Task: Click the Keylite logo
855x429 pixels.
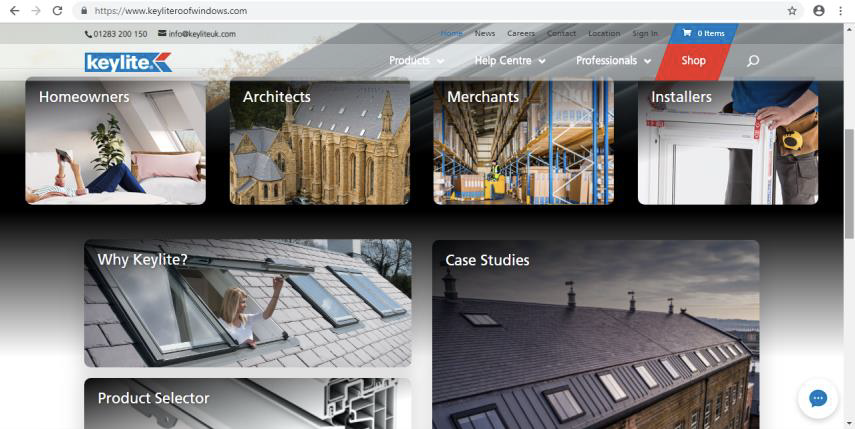Action: 128,62
